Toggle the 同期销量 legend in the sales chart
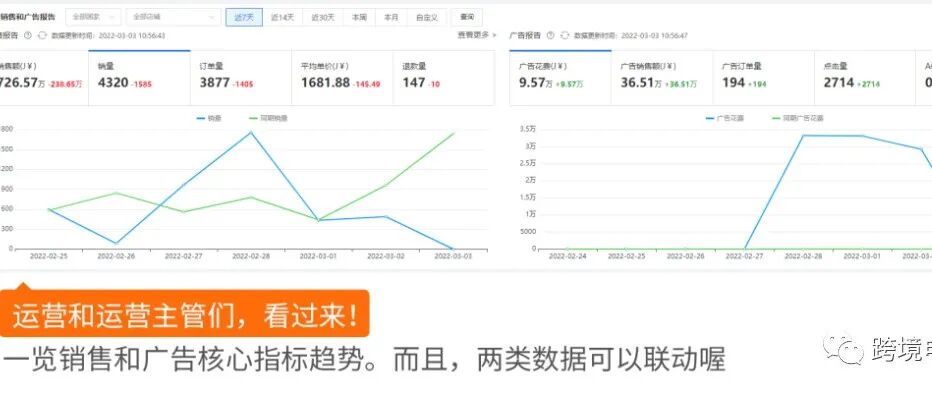Image resolution: width=932 pixels, height=396 pixels. (x=269, y=118)
